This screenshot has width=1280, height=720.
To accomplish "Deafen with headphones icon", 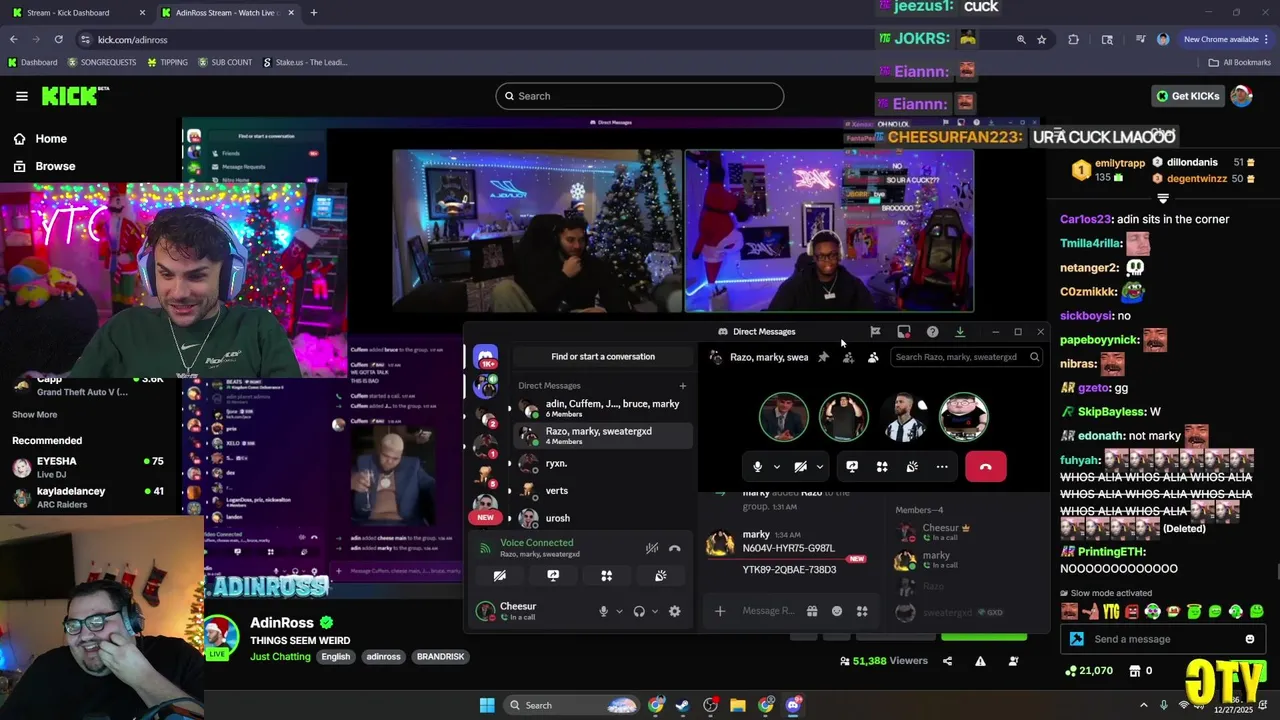I will [639, 611].
